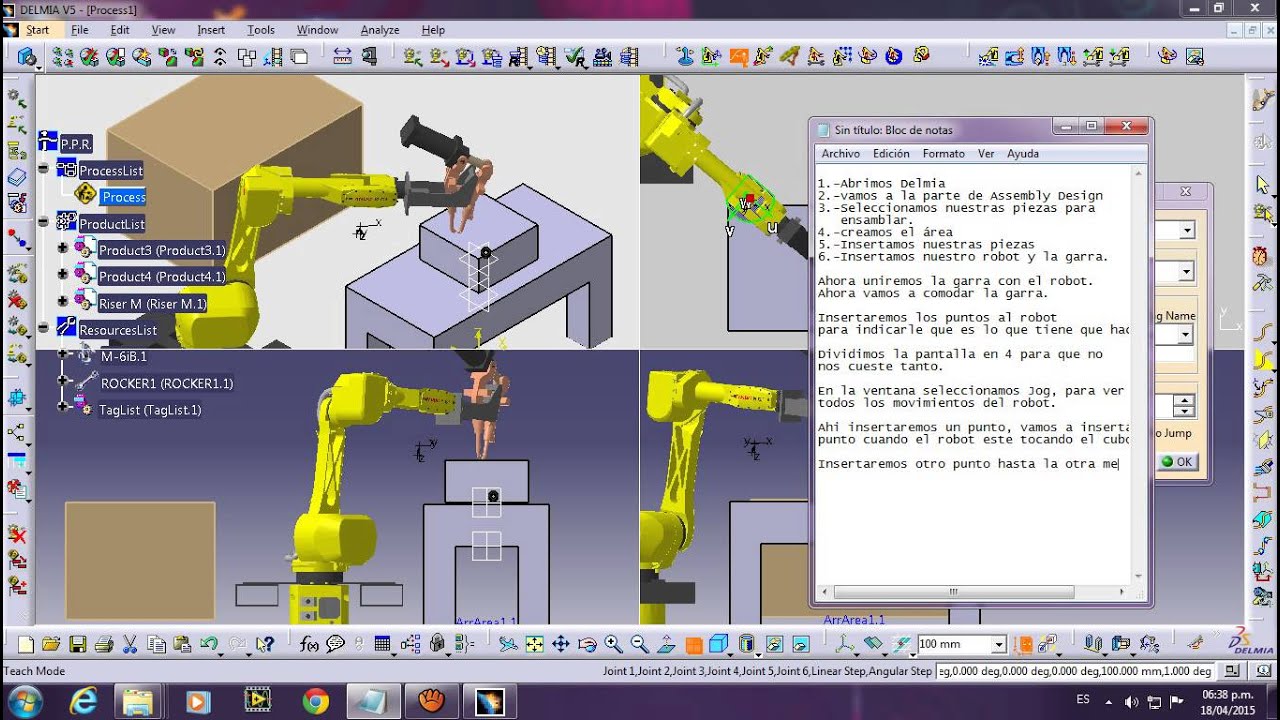Click the spinner arrows in hidden dialog
1280x720 pixels.
pyautogui.click(x=1185, y=406)
